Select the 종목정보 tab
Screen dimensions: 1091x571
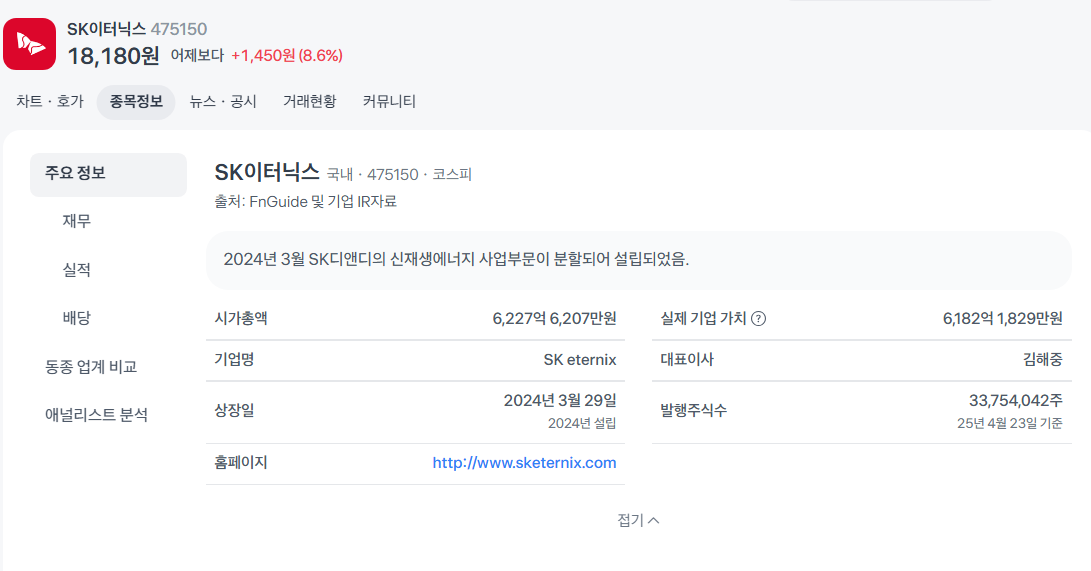(136, 102)
